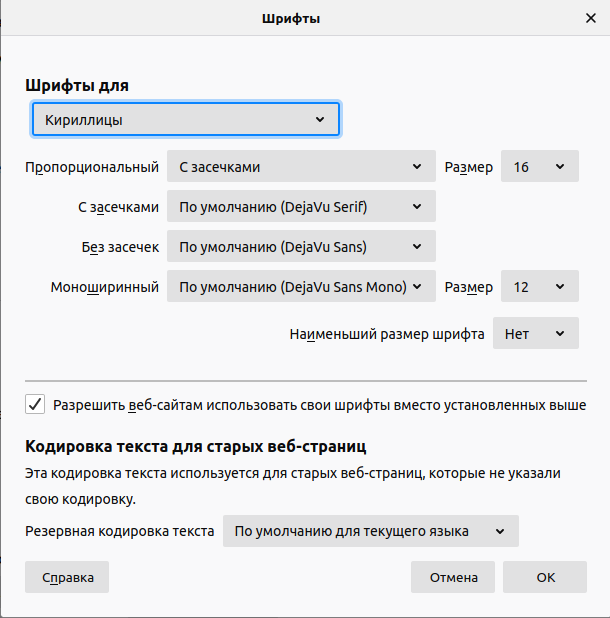Open the Моноширинный DejaVu Sans Mono dropdown
This screenshot has height=618, width=610.
point(301,286)
